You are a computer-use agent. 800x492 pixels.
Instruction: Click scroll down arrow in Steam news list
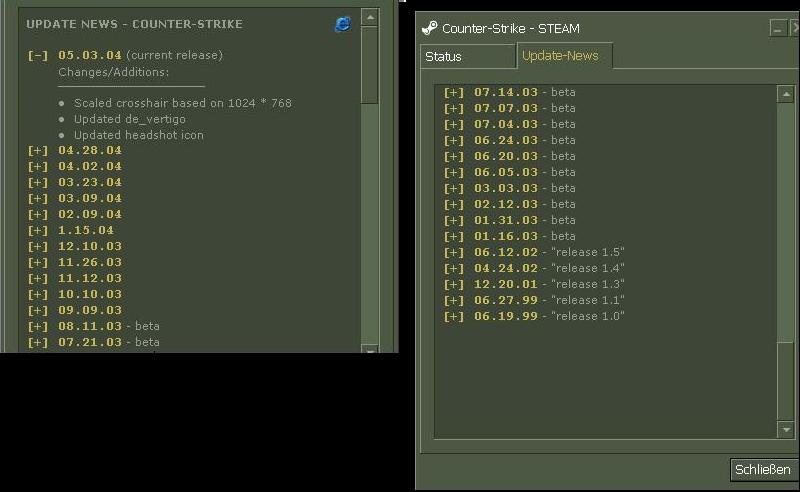tap(785, 429)
